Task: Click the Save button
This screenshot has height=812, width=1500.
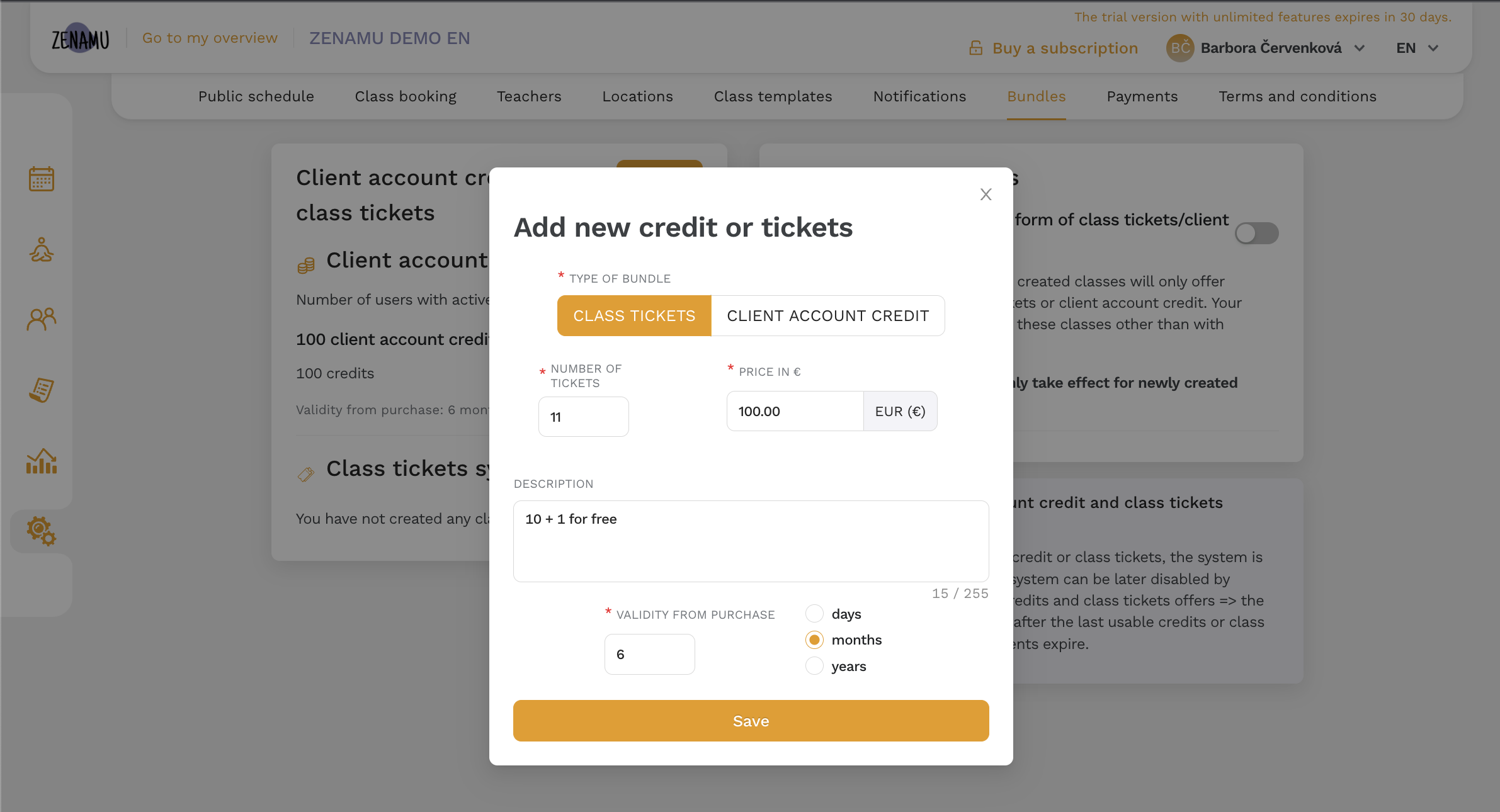Action: [x=751, y=721]
